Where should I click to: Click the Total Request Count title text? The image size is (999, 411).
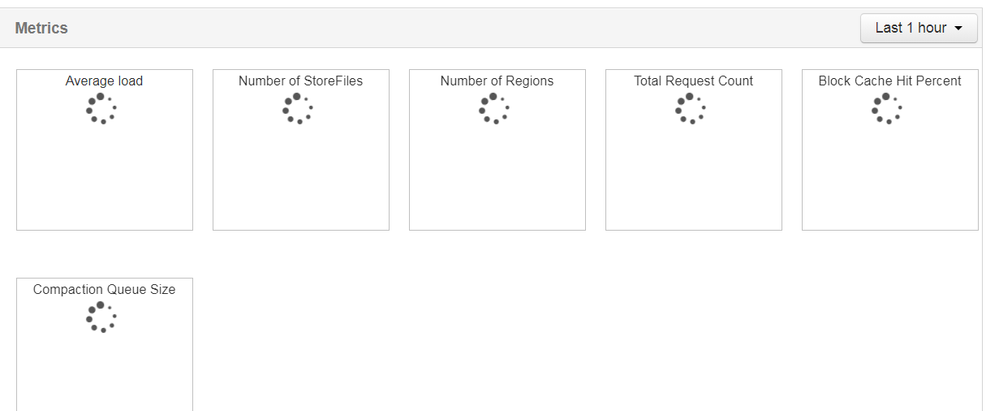693,81
